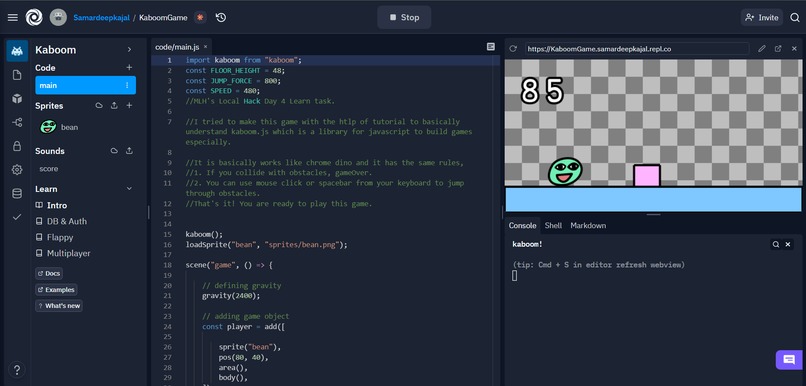The height and width of the screenshot is (386, 806).
Task: Open Version control icon in sidebar
Action: (x=17, y=122)
